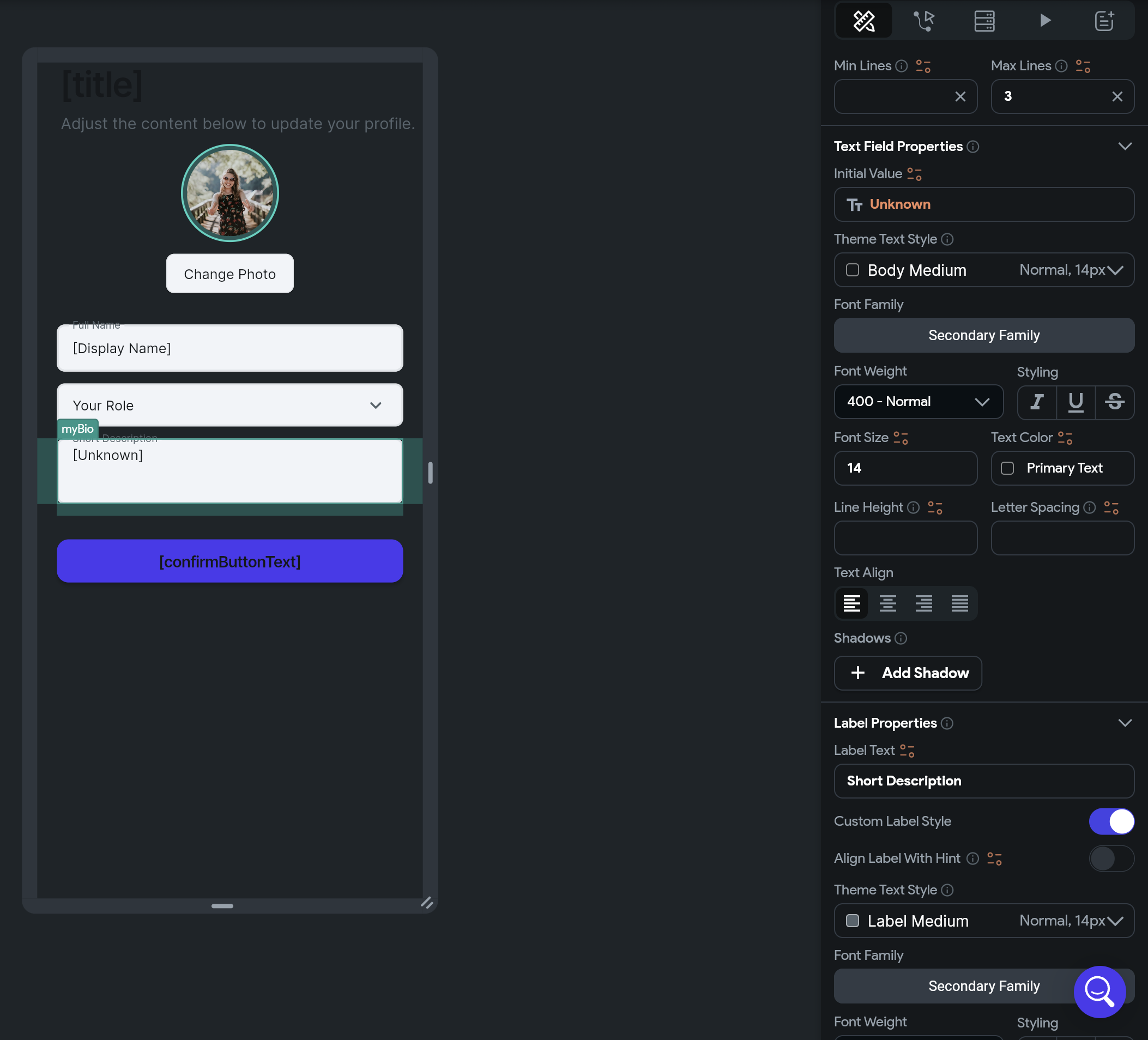Toggle italic styling

(1037, 402)
